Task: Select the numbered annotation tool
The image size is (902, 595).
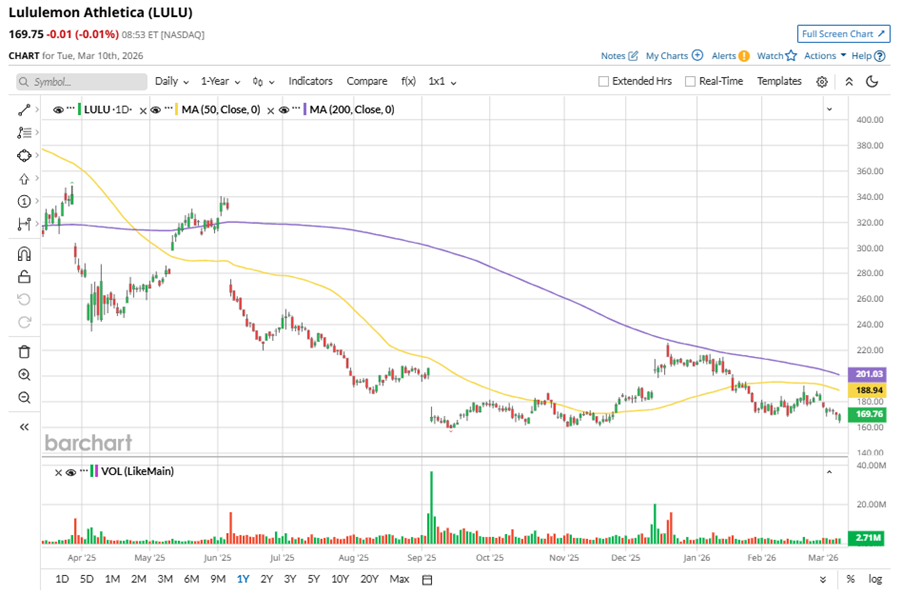Action: click(24, 201)
